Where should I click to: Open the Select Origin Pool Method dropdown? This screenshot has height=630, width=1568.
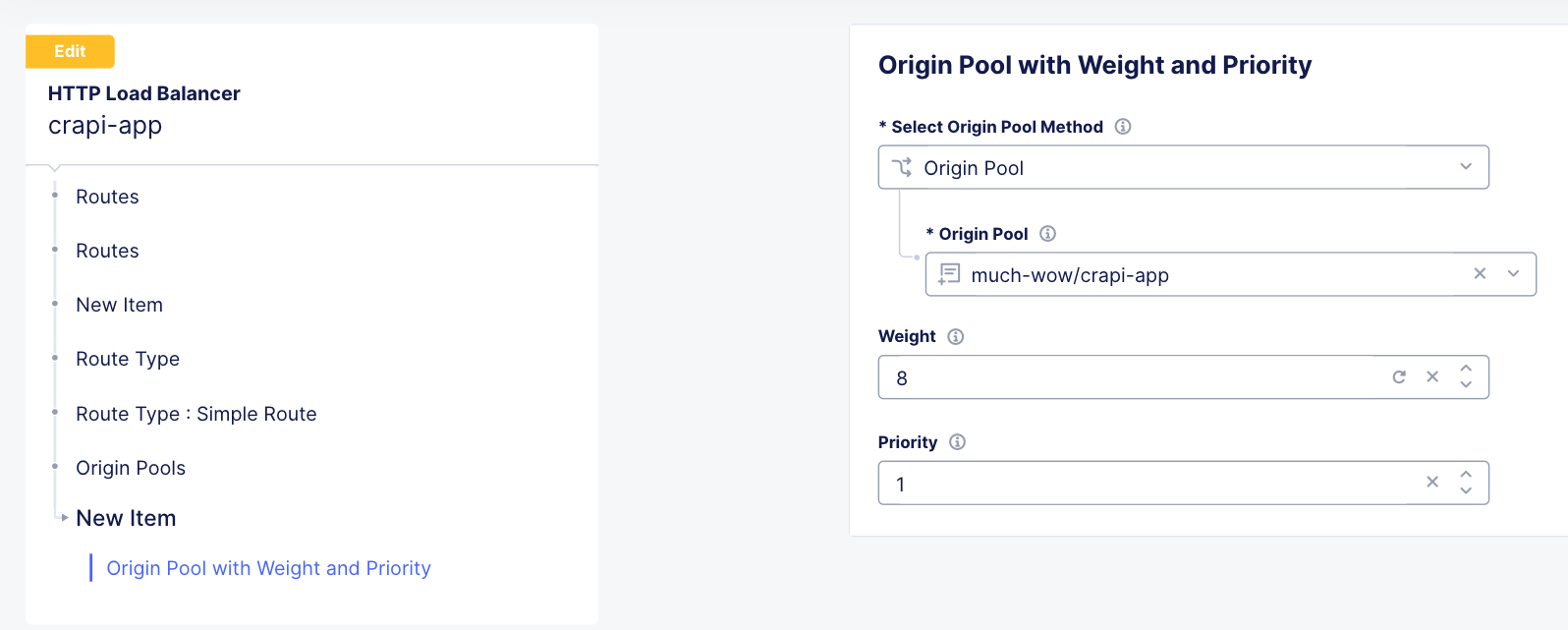(x=1465, y=166)
